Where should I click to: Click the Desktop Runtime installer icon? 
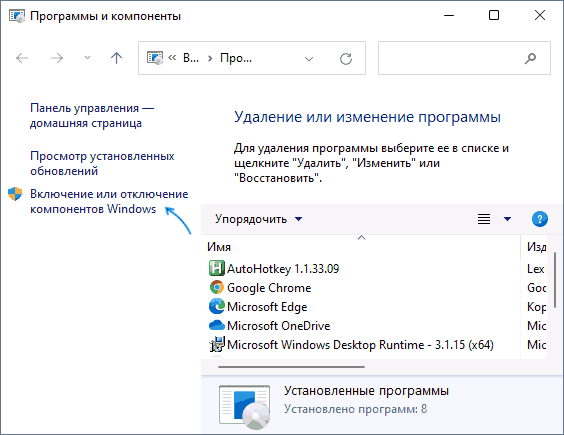(217, 344)
